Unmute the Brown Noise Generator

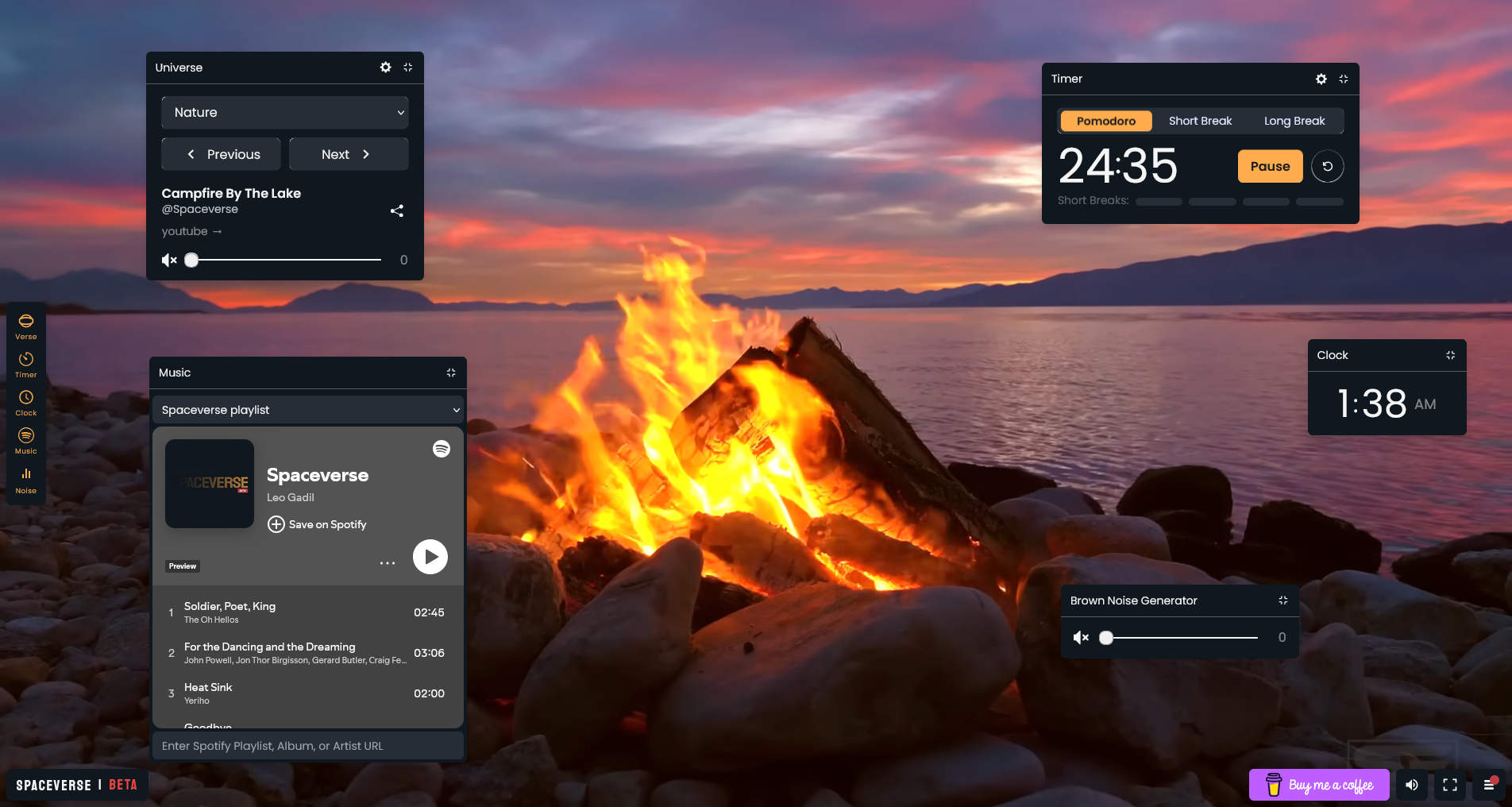click(x=1081, y=637)
